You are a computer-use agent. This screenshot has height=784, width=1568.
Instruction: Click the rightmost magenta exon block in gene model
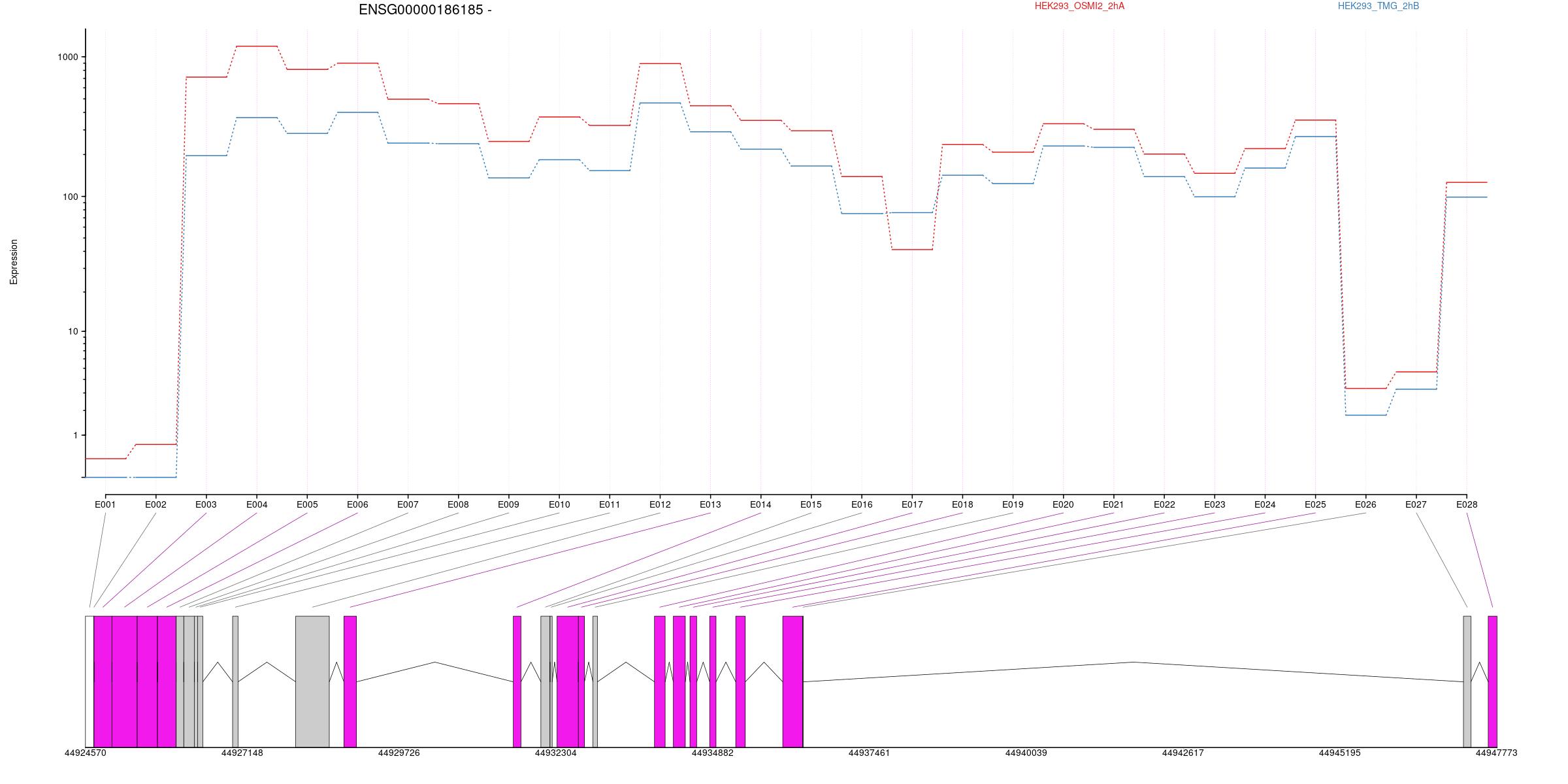pos(1492,681)
